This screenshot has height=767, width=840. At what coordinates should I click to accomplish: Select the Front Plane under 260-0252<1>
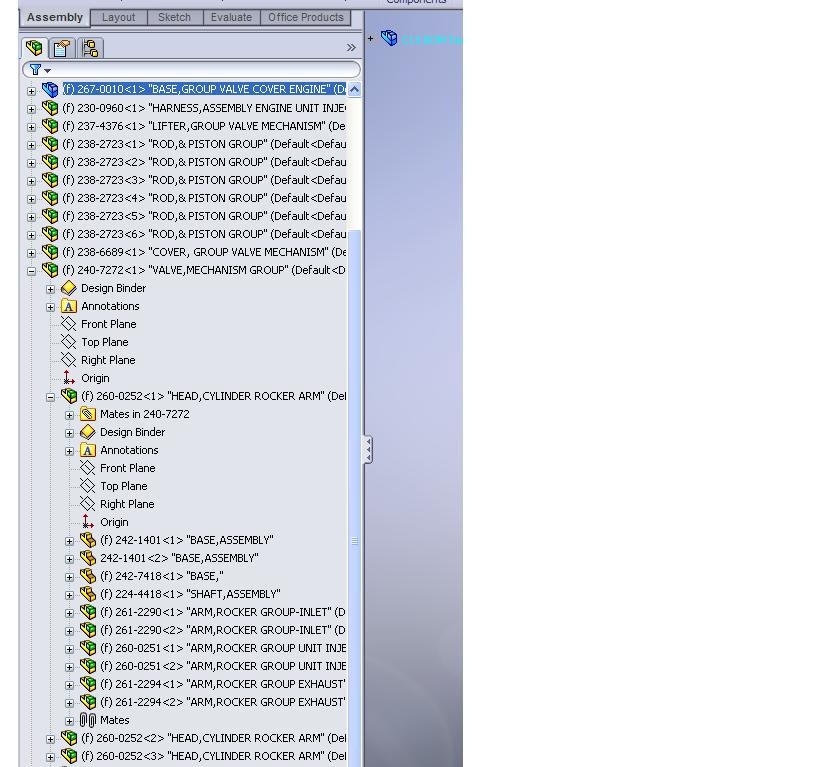coord(128,468)
